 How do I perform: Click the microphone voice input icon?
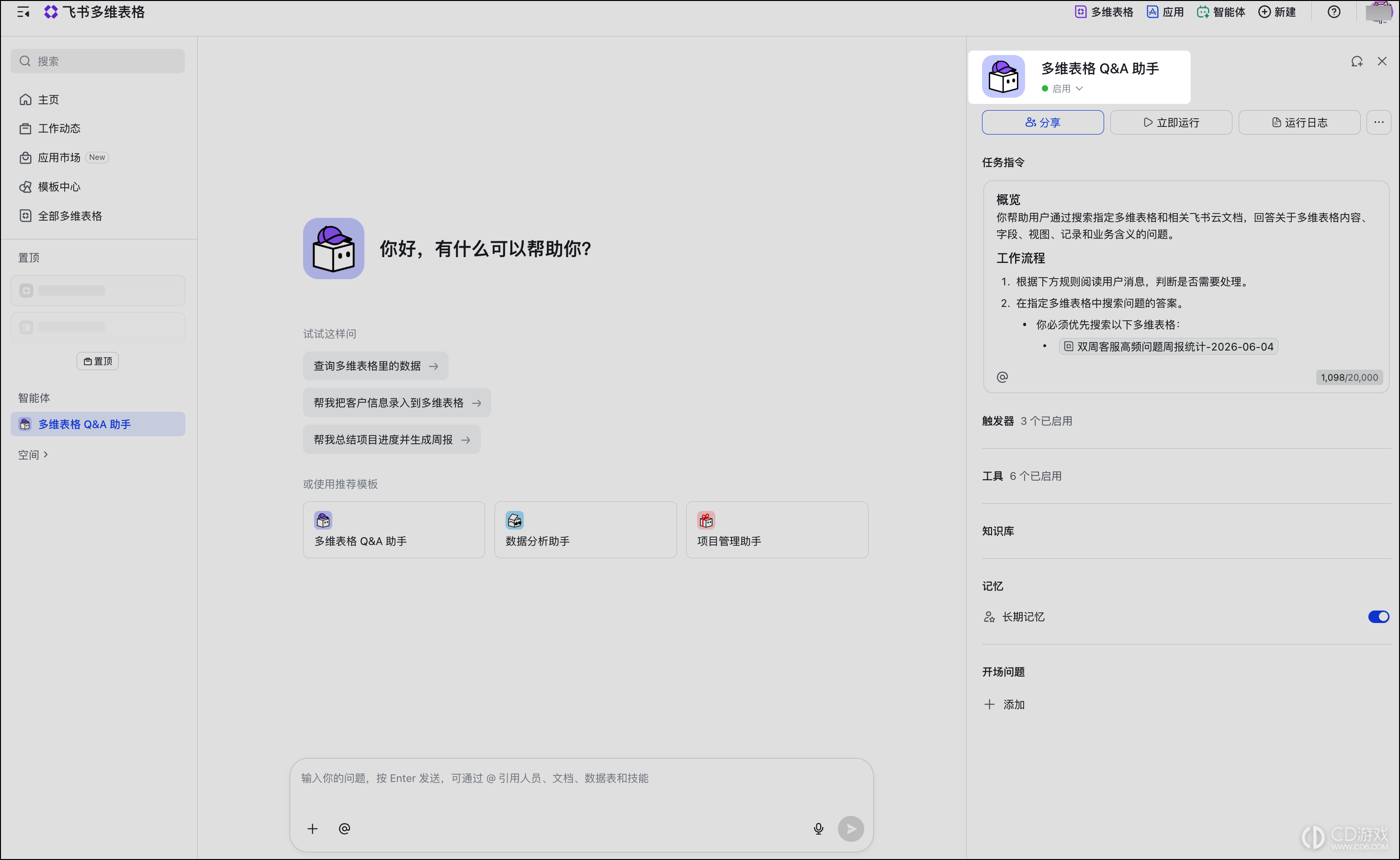[818, 829]
